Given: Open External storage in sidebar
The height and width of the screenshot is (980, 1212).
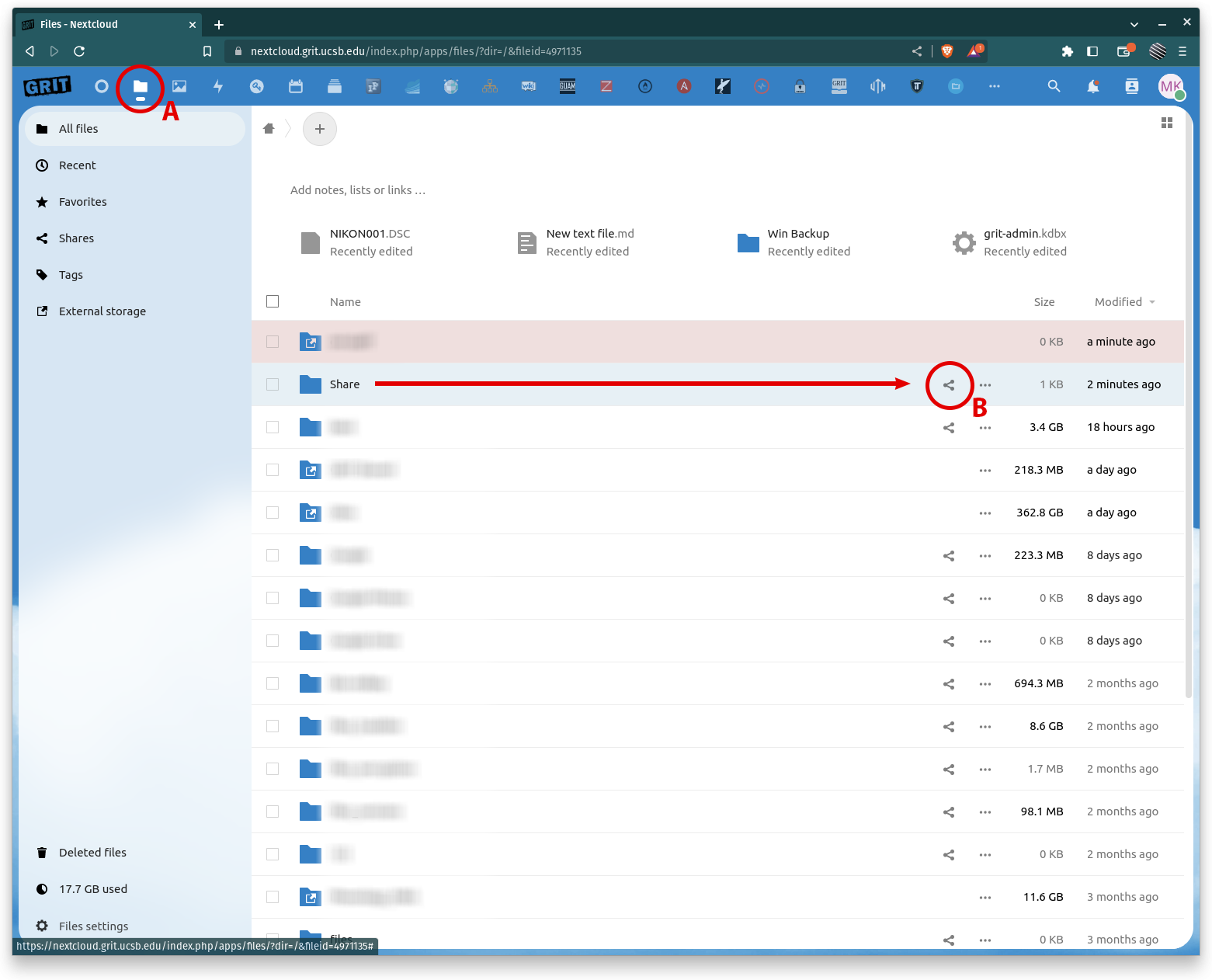Looking at the screenshot, I should pos(135,311).
